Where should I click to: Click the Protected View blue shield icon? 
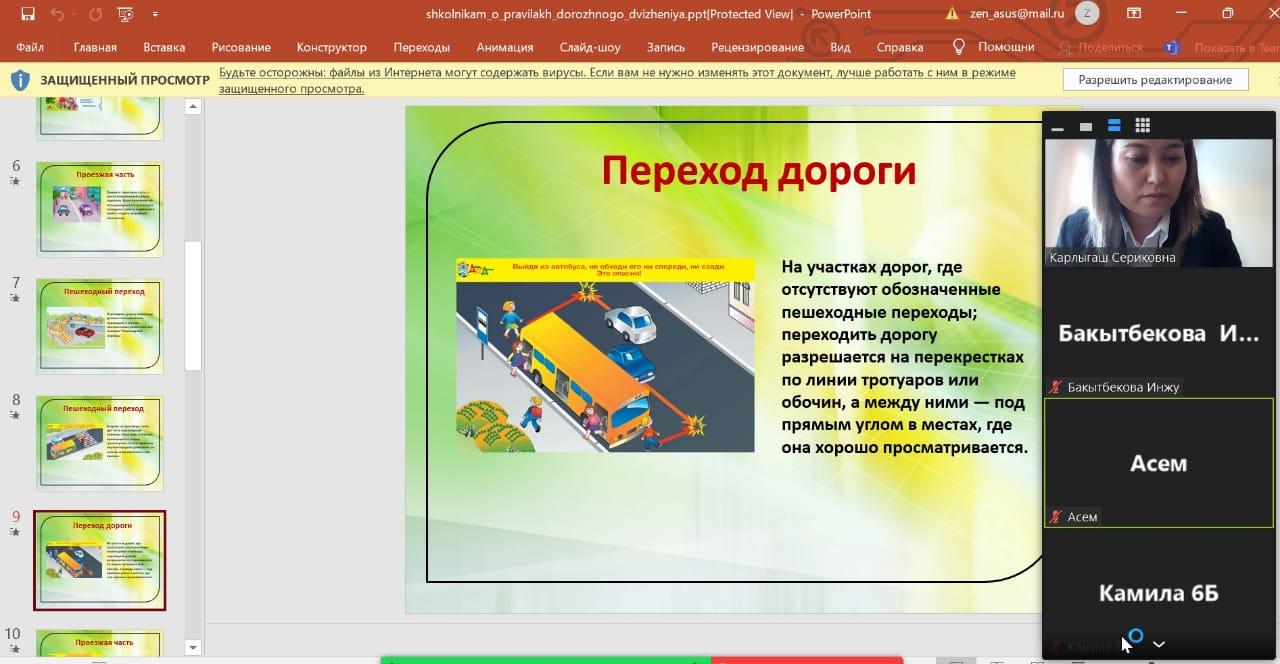21,80
